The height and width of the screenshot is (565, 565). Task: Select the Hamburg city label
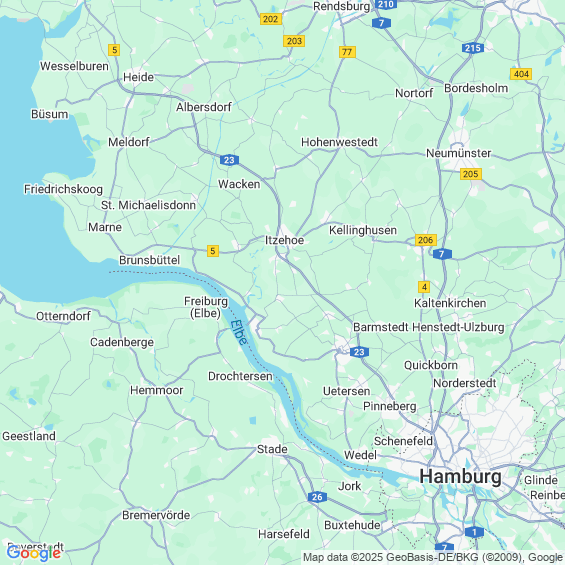pyautogui.click(x=461, y=476)
